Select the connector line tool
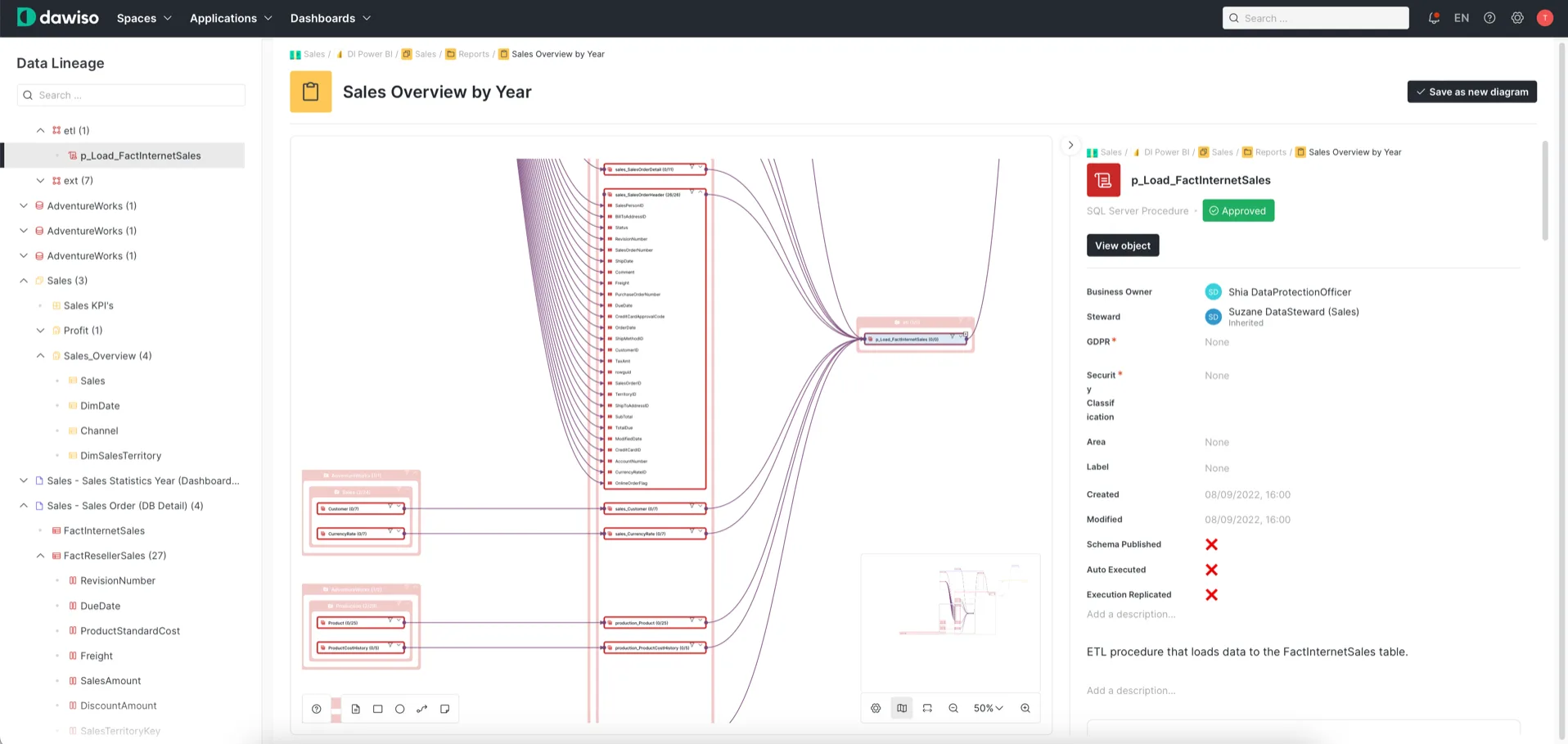Screen dimensions: 1568x744 (x=422, y=709)
